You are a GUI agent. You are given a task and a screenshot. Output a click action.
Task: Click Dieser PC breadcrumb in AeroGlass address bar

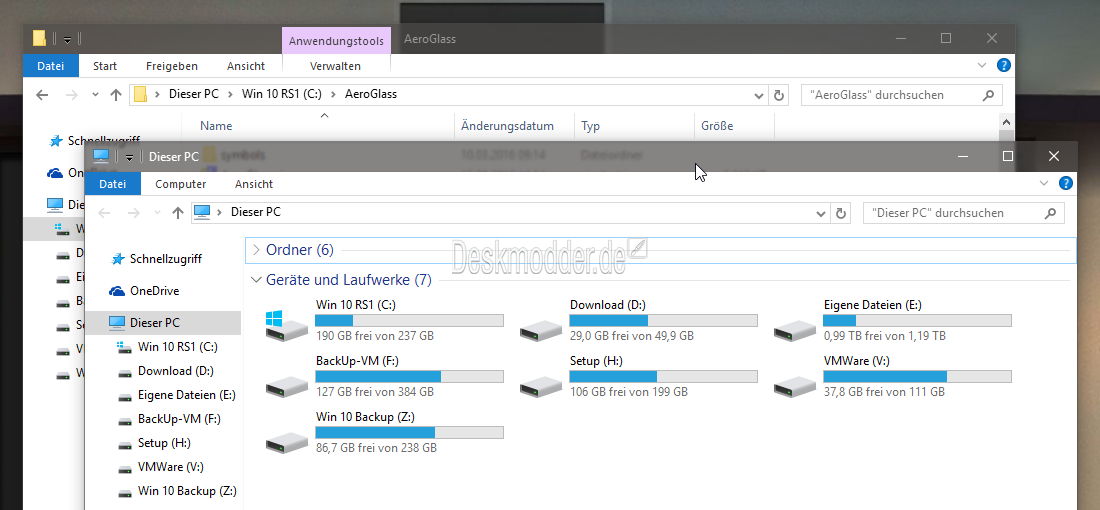194,94
